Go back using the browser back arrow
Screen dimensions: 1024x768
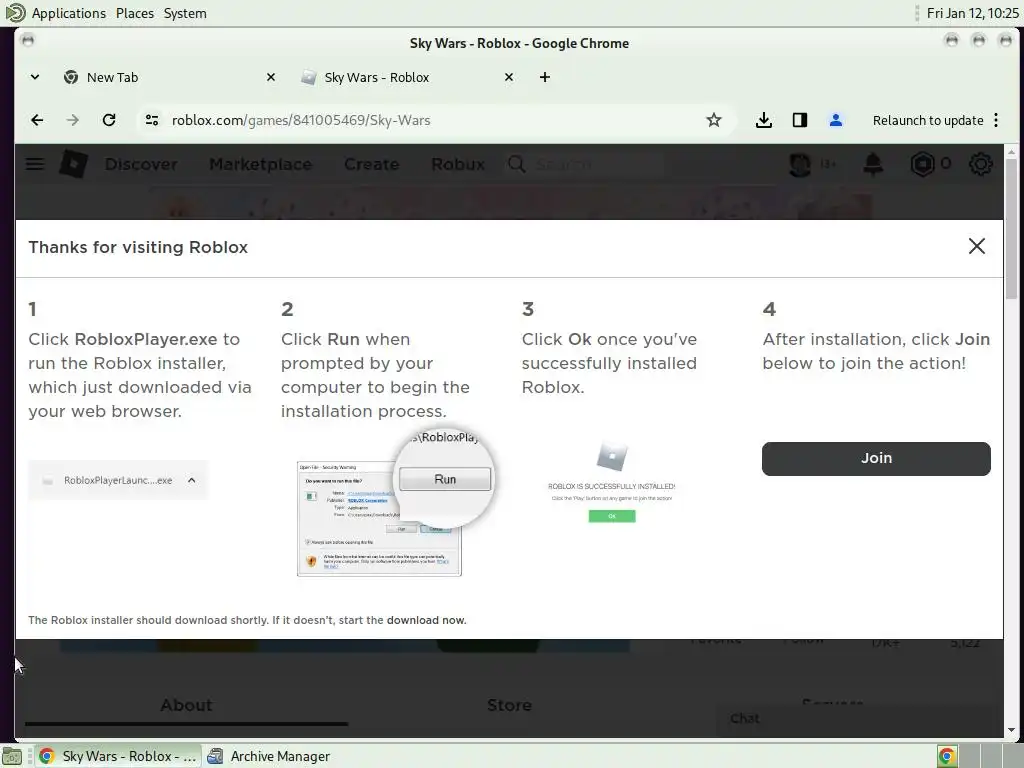(x=37, y=120)
